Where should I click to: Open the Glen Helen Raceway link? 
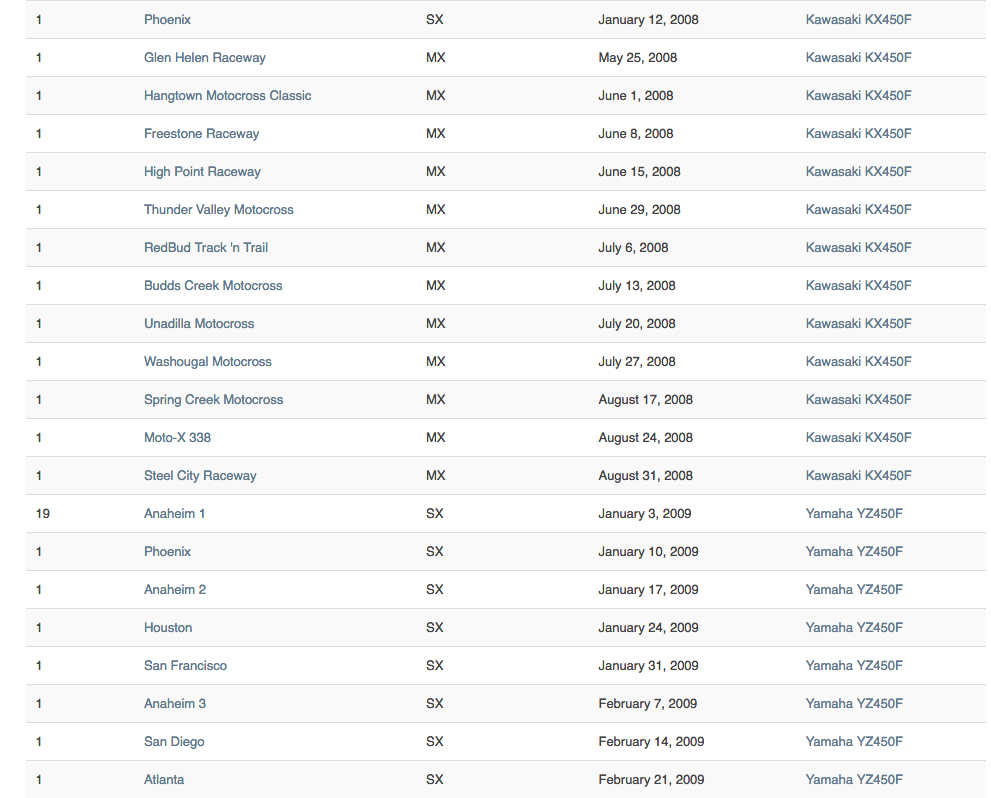pyautogui.click(x=204, y=58)
